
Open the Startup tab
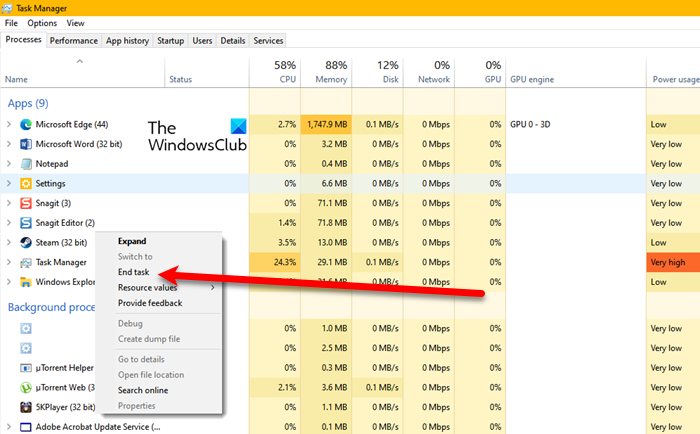(x=170, y=41)
